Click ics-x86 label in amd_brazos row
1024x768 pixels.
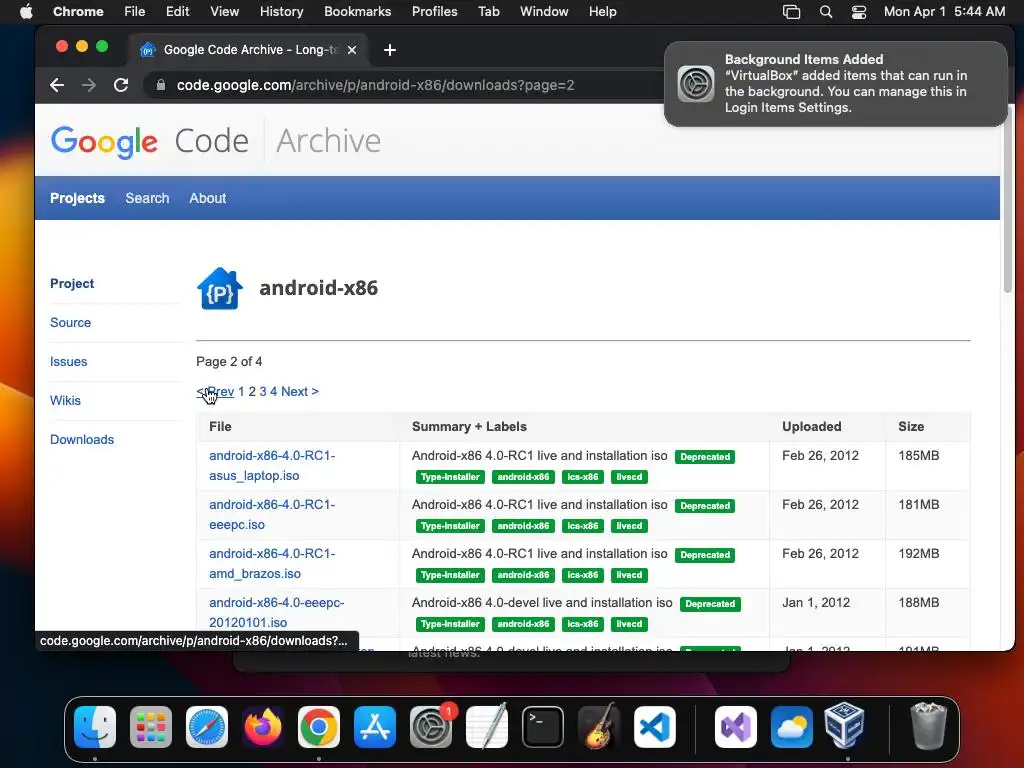click(583, 575)
